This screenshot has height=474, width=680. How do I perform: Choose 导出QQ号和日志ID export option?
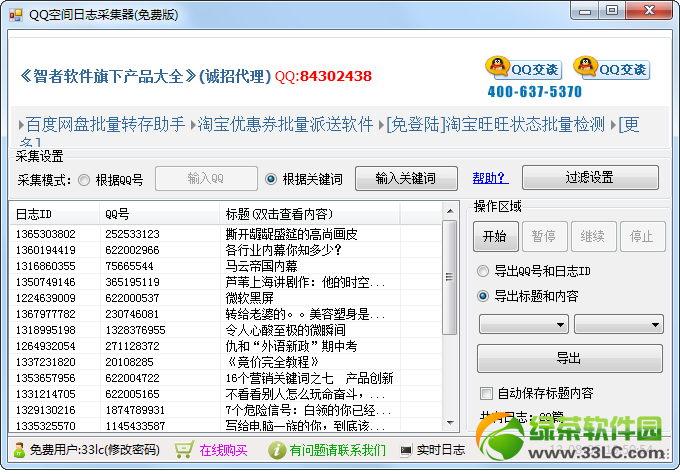483,271
